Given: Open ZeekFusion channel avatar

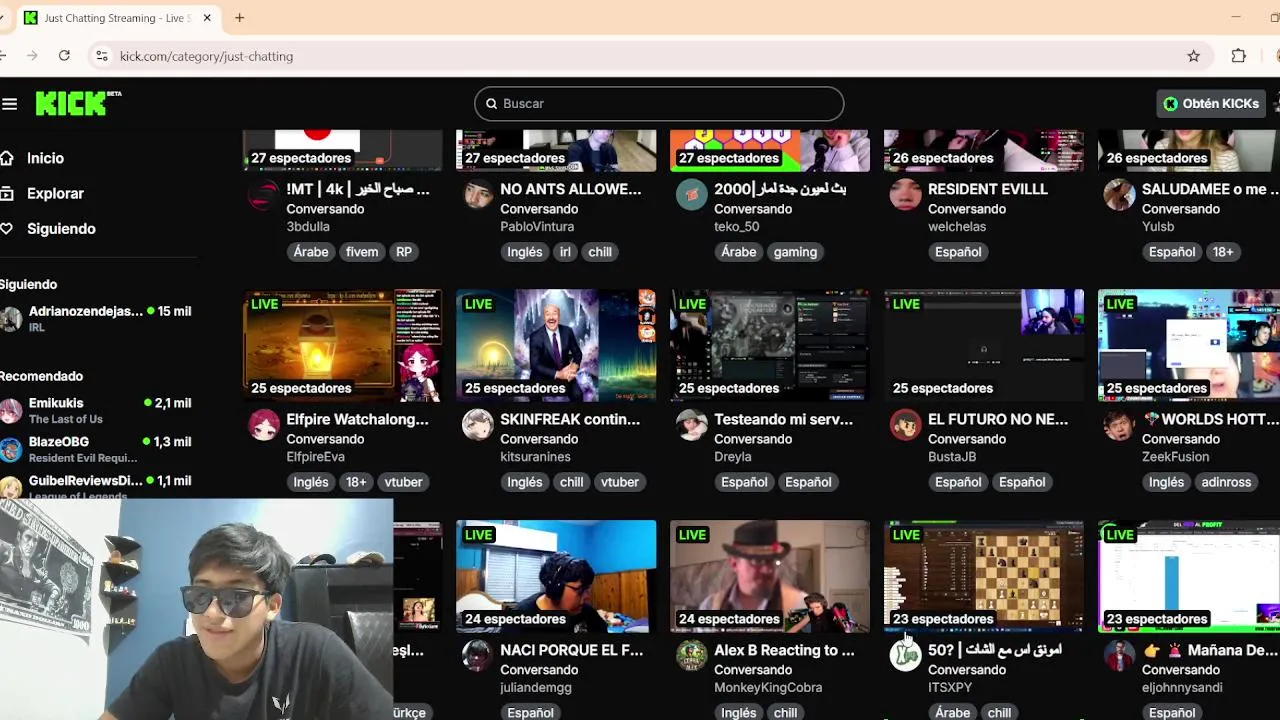Looking at the screenshot, I should pos(1120,425).
